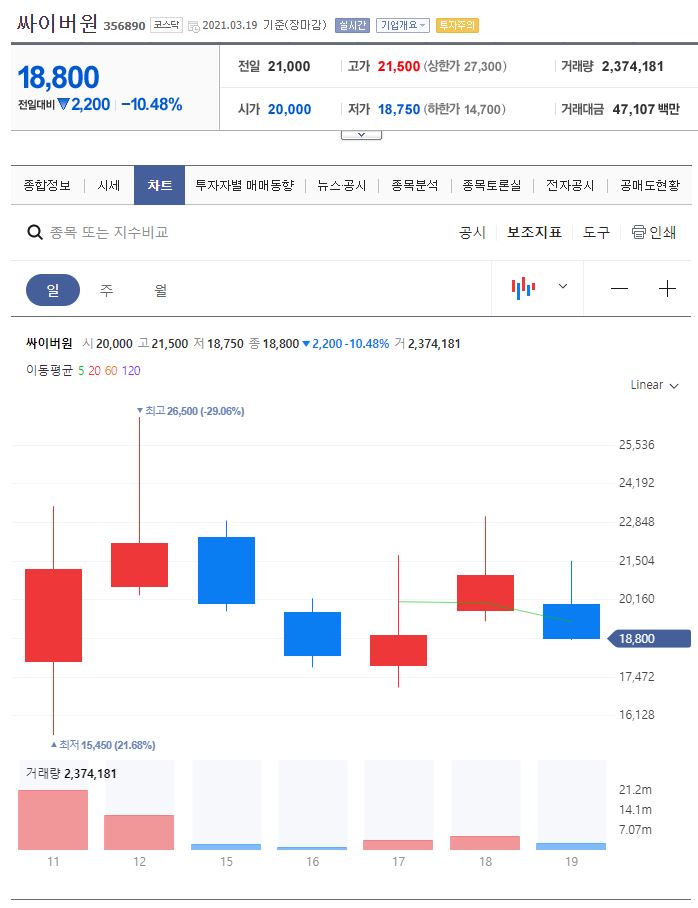The height and width of the screenshot is (908, 698).
Task: Select the candlestick chart type icon
Action: [x=523, y=288]
